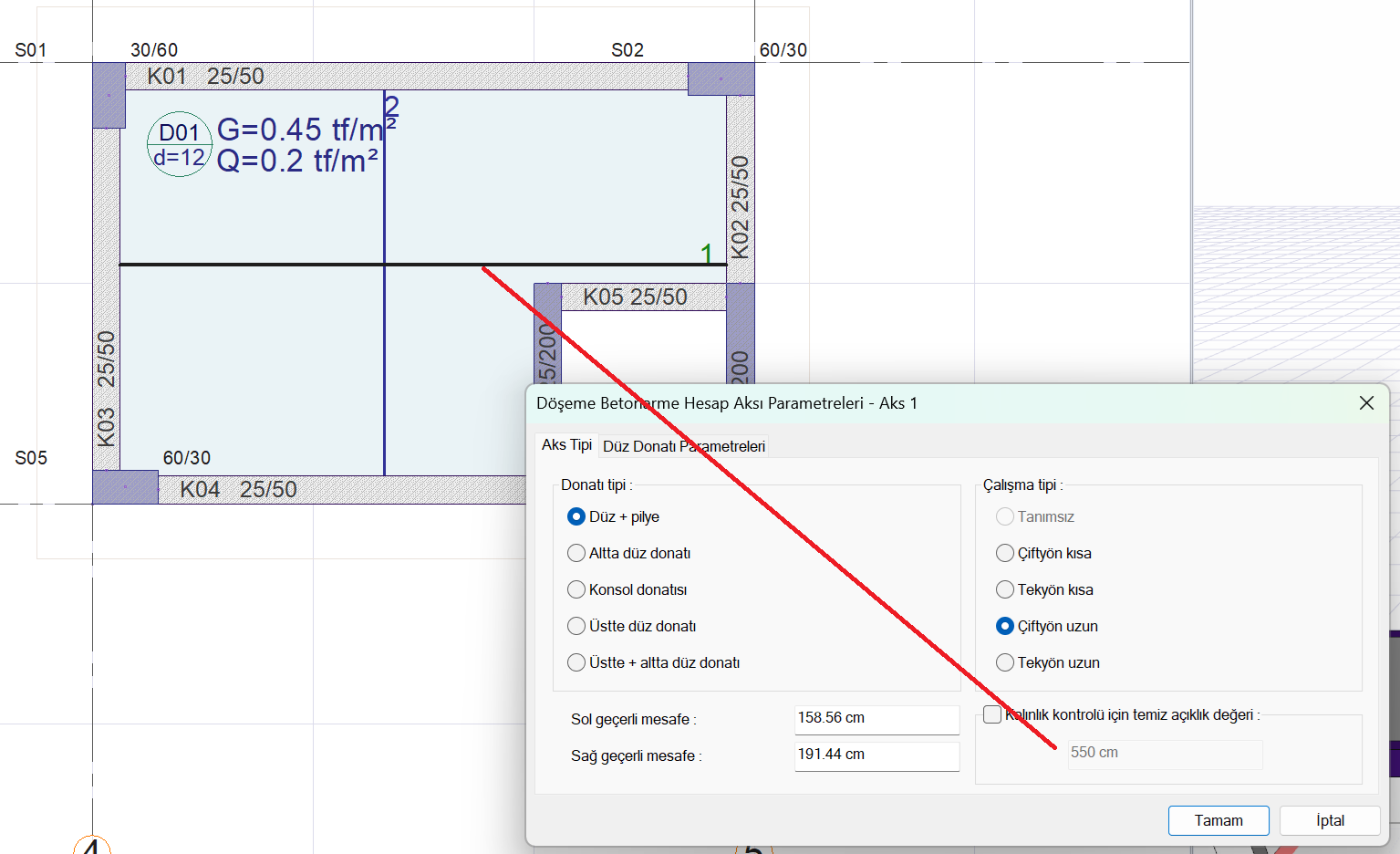Choose Tekyön uzun working type
This screenshot has height=854, width=1400.
(1005, 662)
